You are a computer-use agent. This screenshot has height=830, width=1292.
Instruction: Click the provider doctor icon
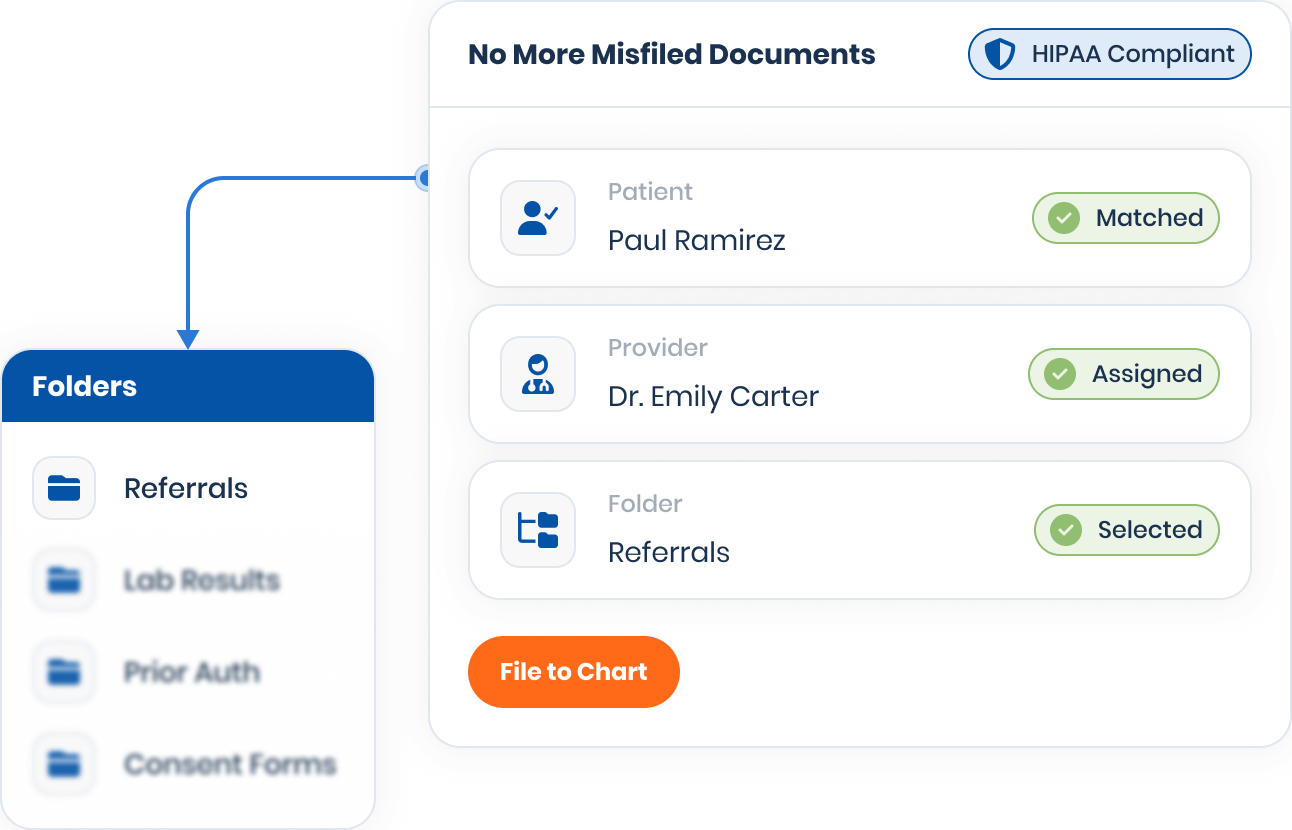coord(538,374)
